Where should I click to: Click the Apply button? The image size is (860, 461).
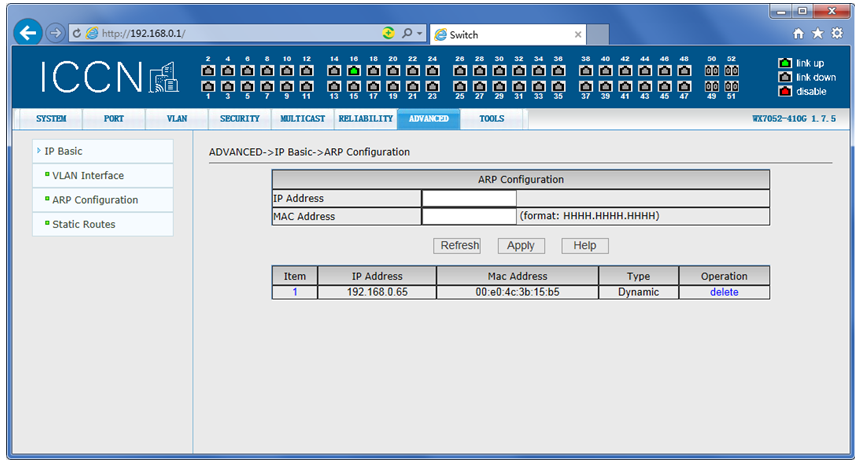click(x=520, y=246)
